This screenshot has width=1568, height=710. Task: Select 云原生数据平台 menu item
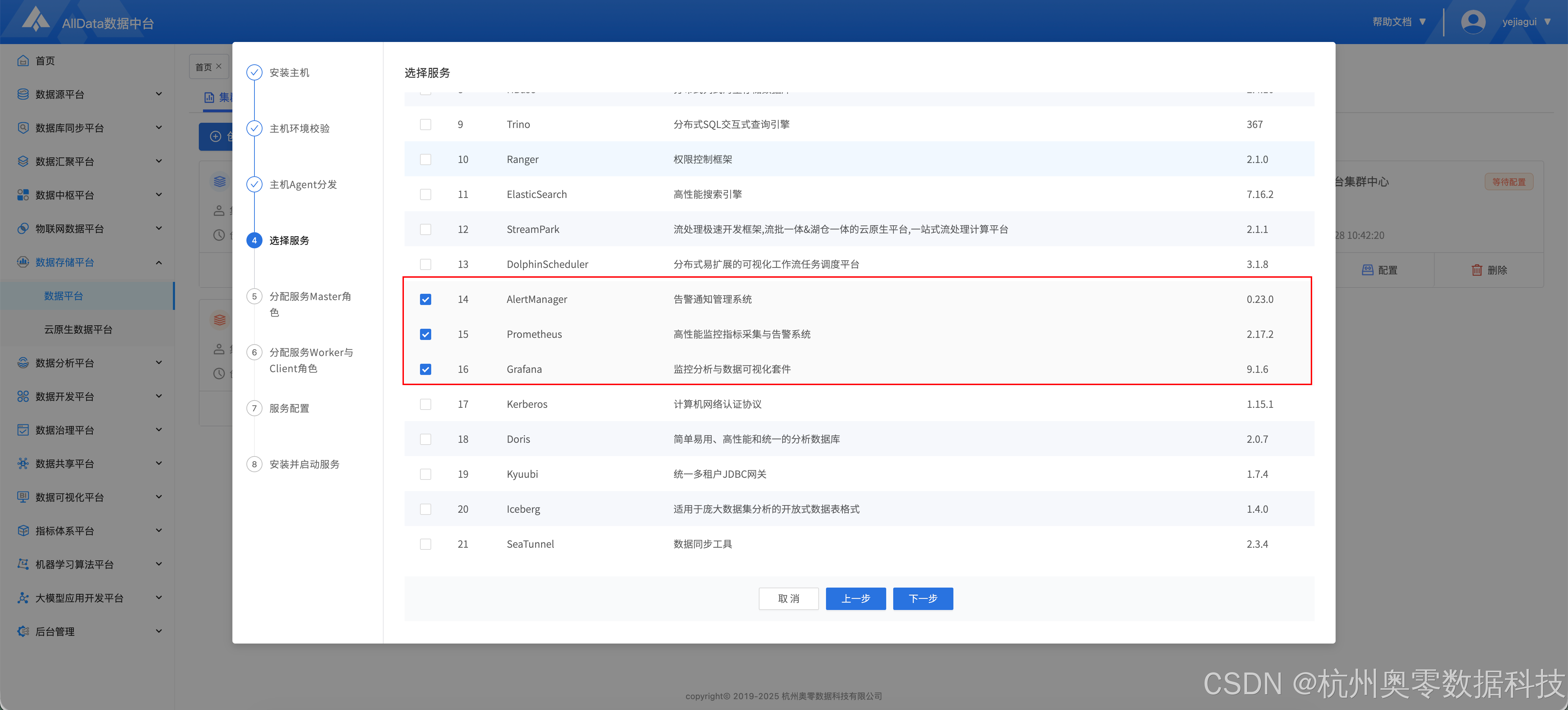coord(78,329)
